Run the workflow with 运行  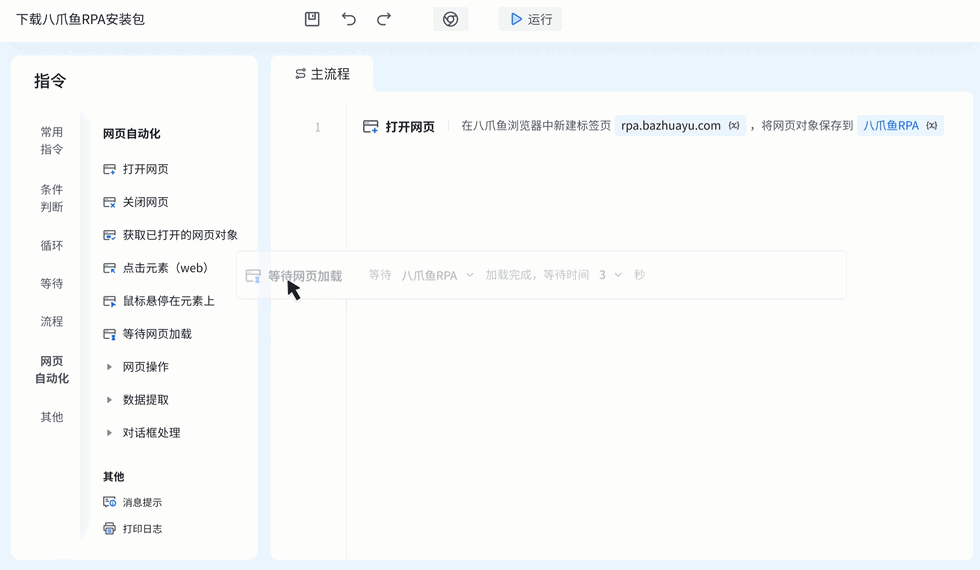pyautogui.click(x=530, y=19)
